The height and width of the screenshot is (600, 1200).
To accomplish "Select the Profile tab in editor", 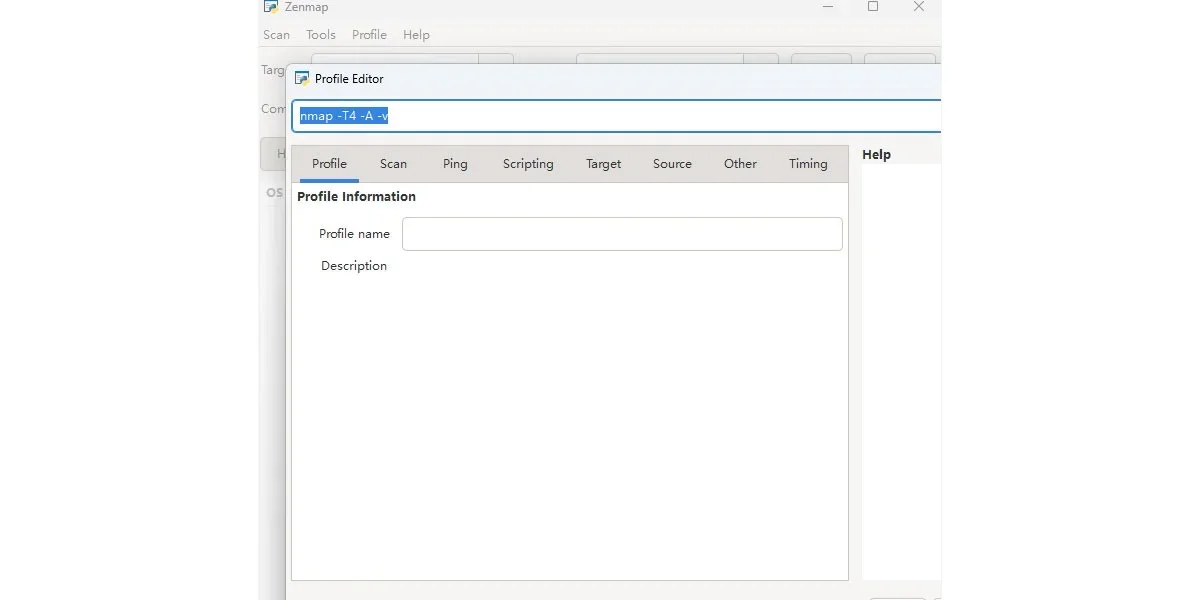I will point(329,164).
